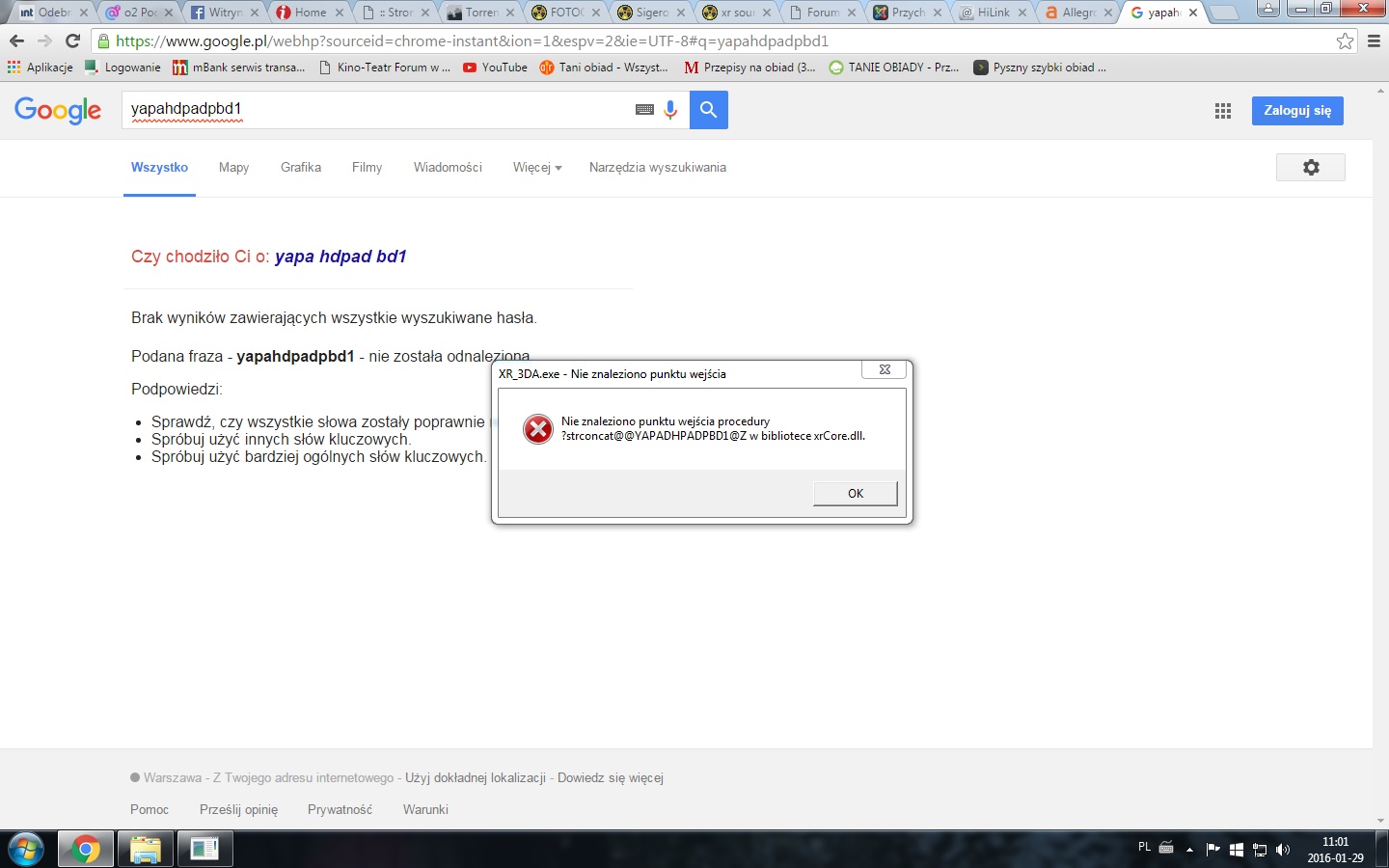Close the XR_3DA.exe error dialog
This screenshot has width=1389, height=868.
point(884,370)
